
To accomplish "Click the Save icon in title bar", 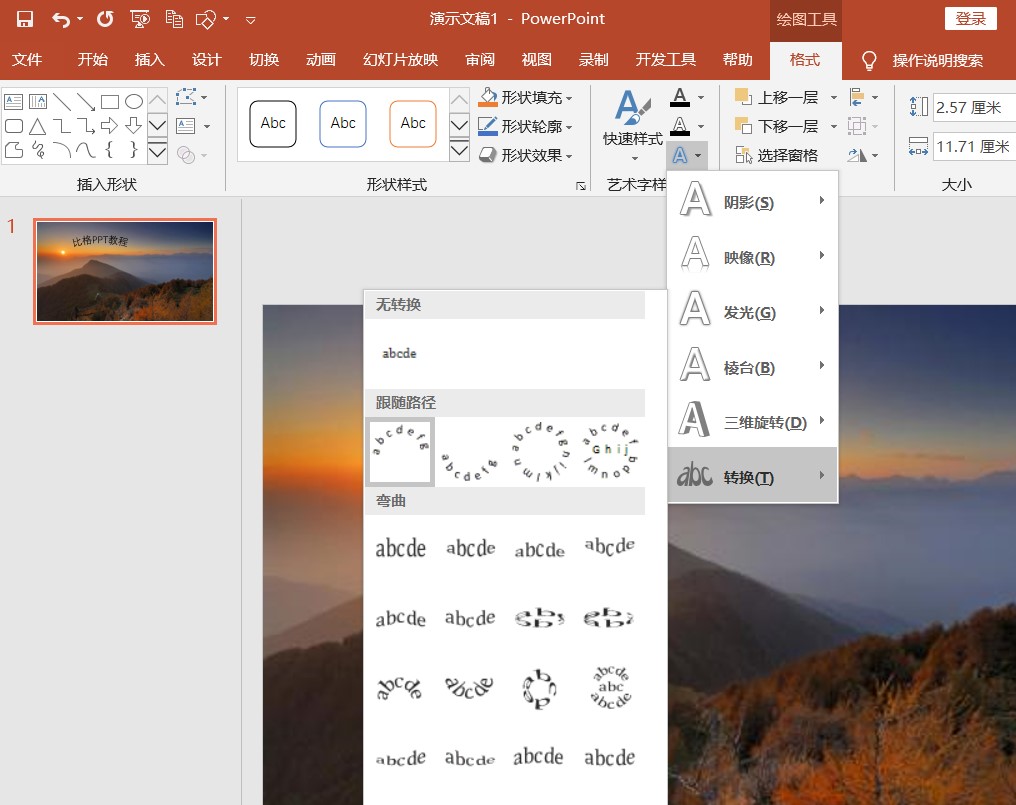I will (x=25, y=19).
